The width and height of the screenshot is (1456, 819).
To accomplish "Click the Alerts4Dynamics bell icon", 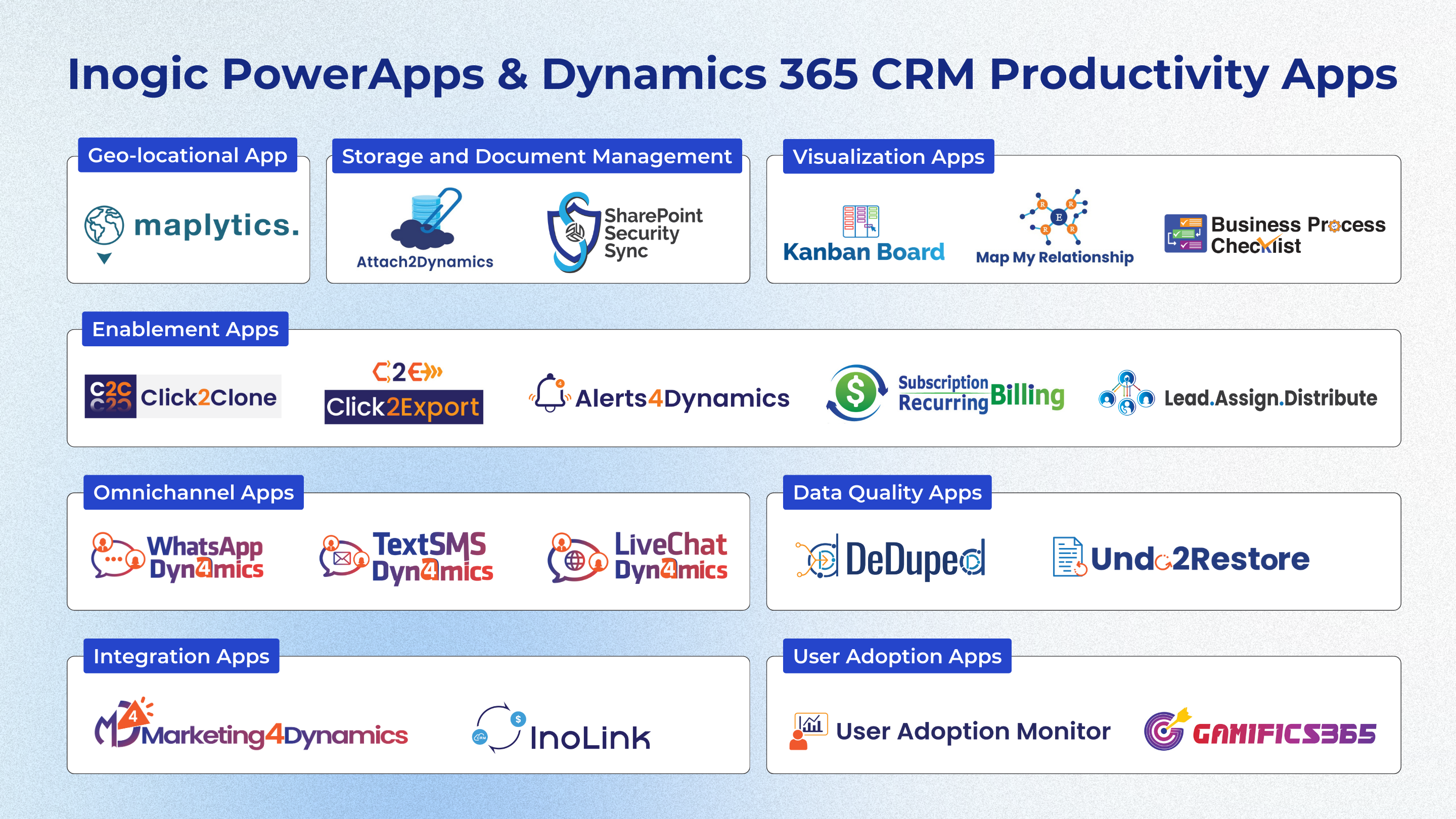I will [550, 393].
